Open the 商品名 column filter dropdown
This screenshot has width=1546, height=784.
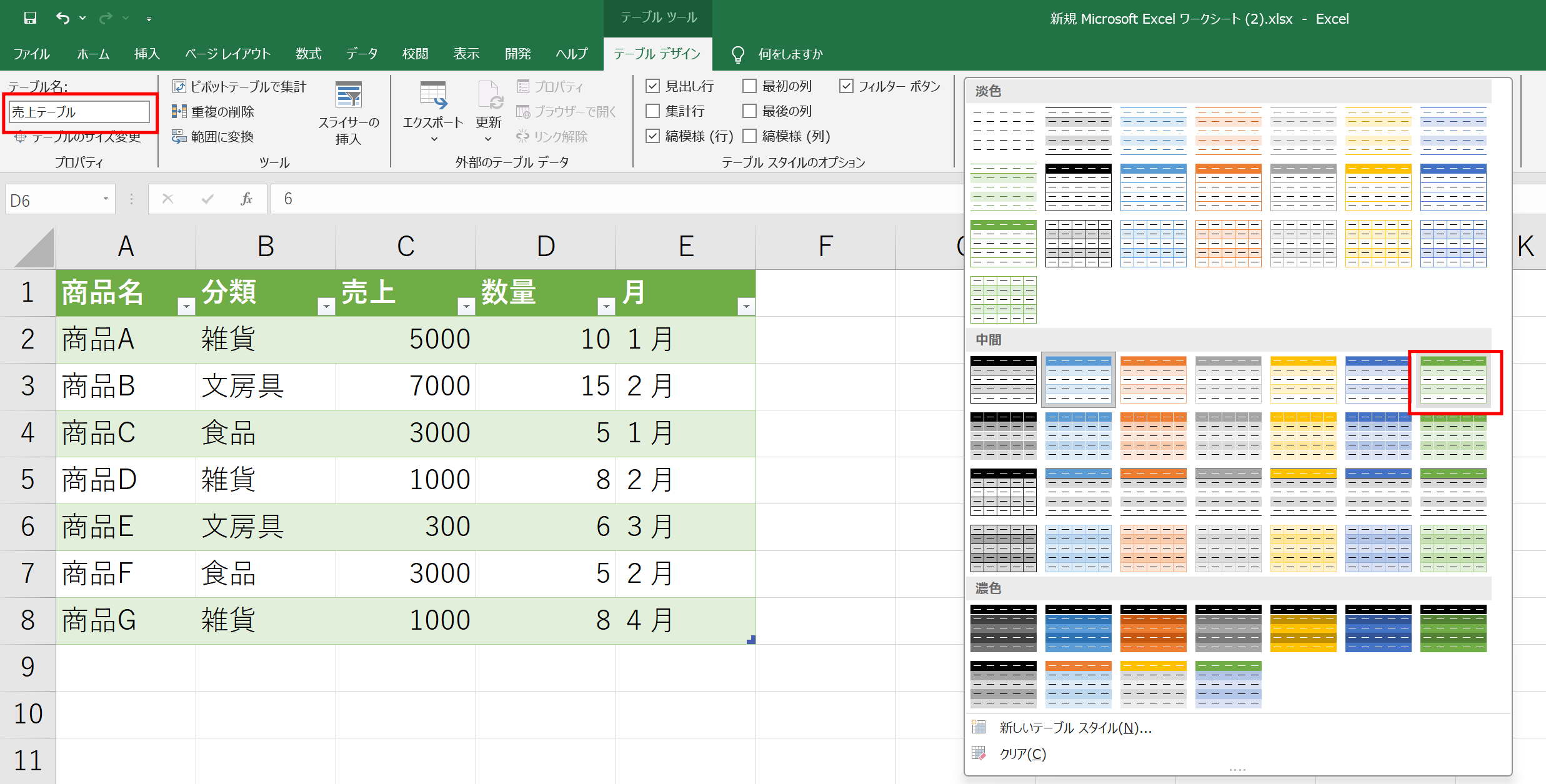click(186, 306)
